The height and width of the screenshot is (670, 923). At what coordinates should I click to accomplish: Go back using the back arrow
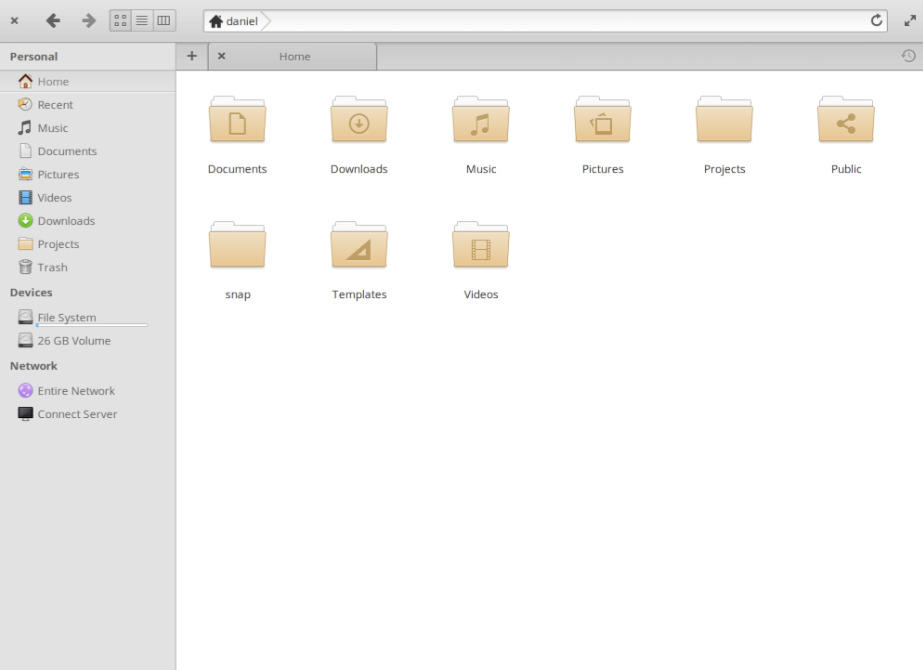53,20
